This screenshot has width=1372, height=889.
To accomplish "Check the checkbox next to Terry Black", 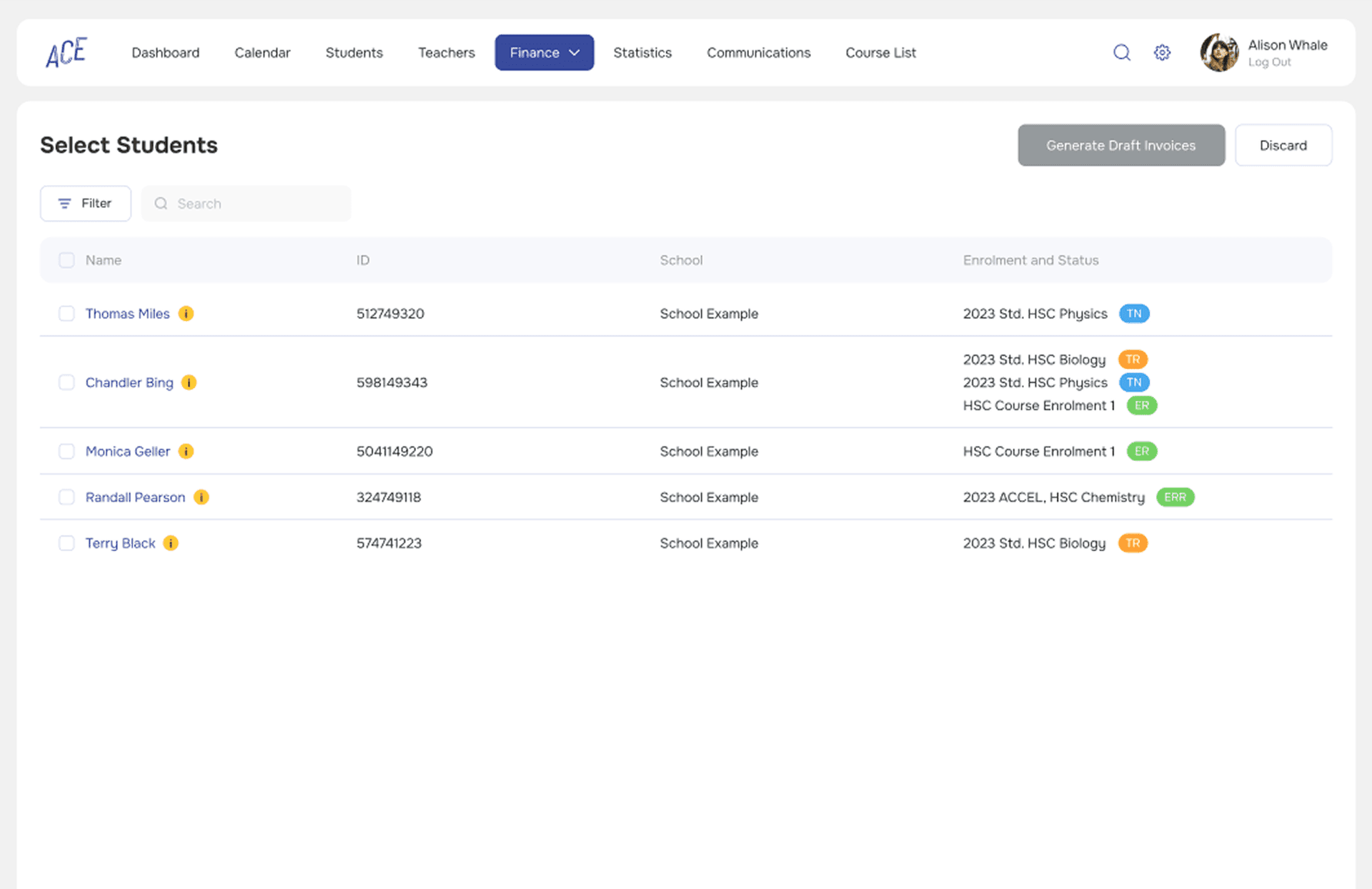I will (x=66, y=542).
